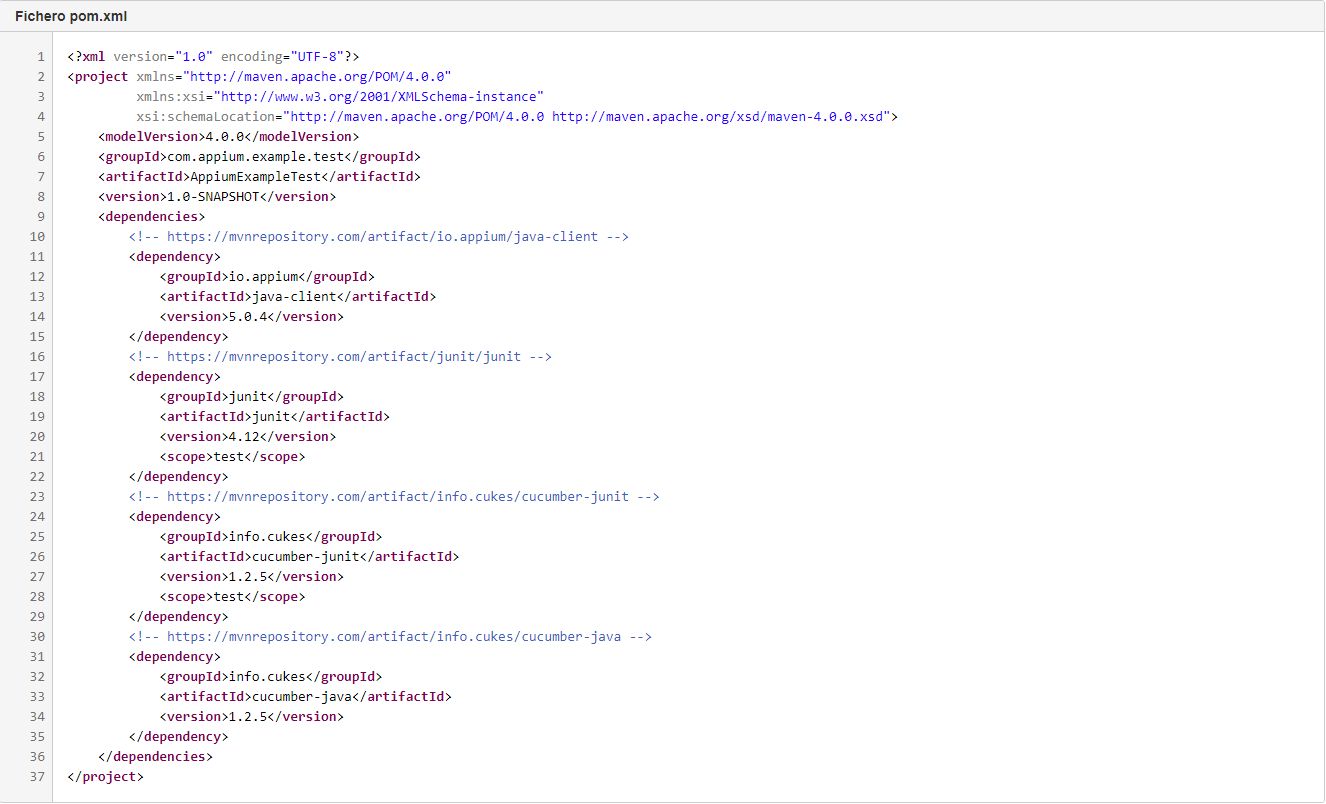Screen dimensions: 1326x804
Task: Click the xmlns:xsi XMLSchema-instance URL value
Action: [x=381, y=96]
